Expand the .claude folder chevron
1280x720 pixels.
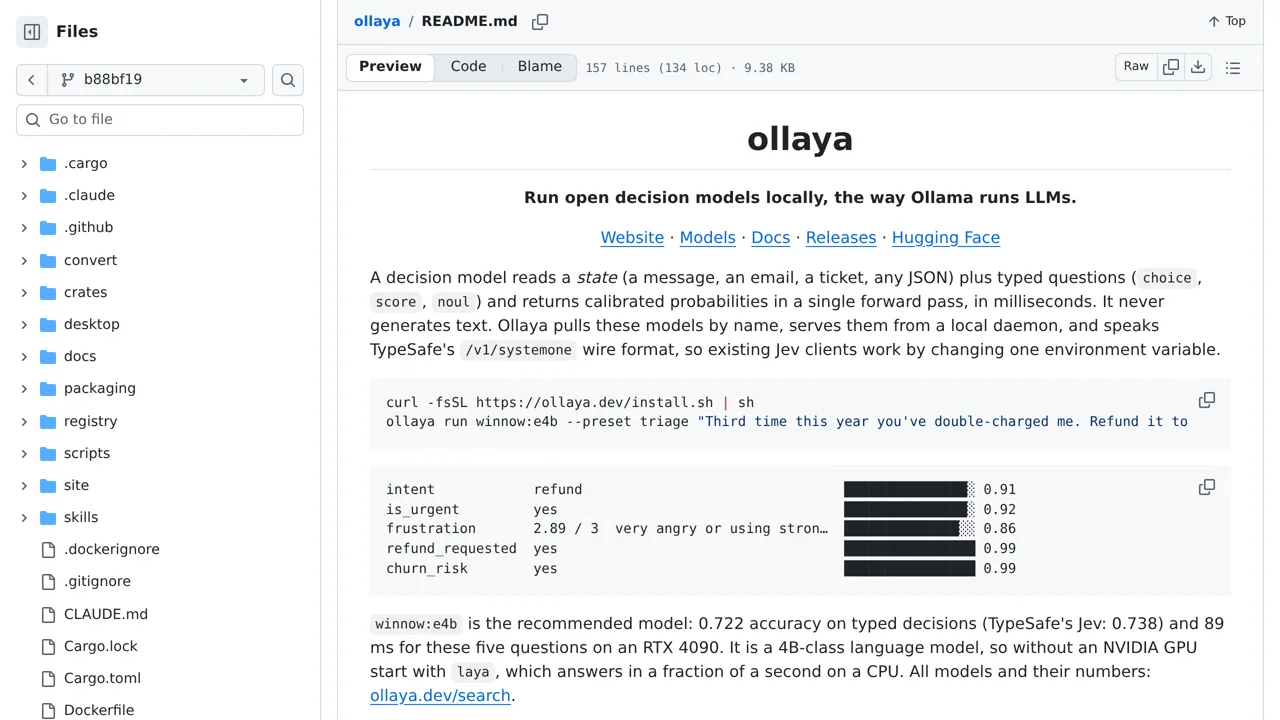pos(24,195)
